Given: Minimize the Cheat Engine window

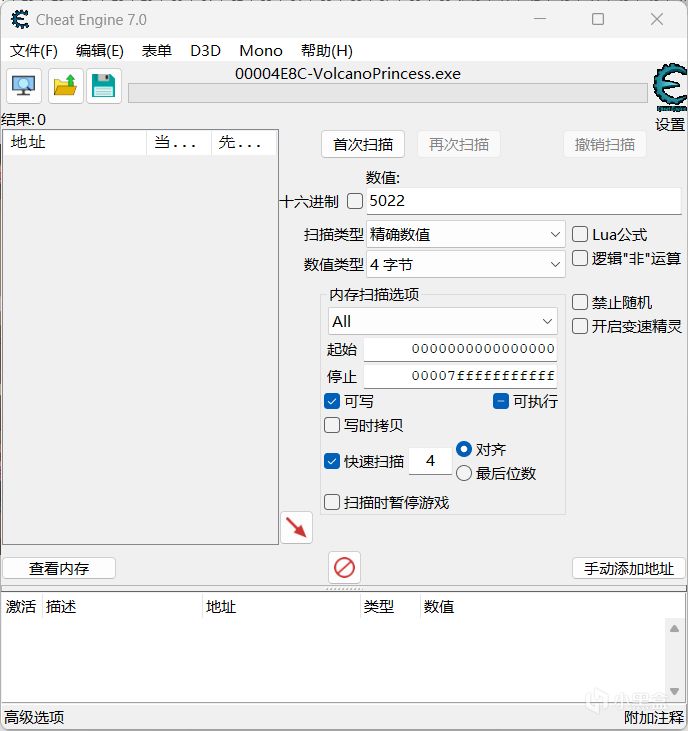Looking at the screenshot, I should point(540,19).
